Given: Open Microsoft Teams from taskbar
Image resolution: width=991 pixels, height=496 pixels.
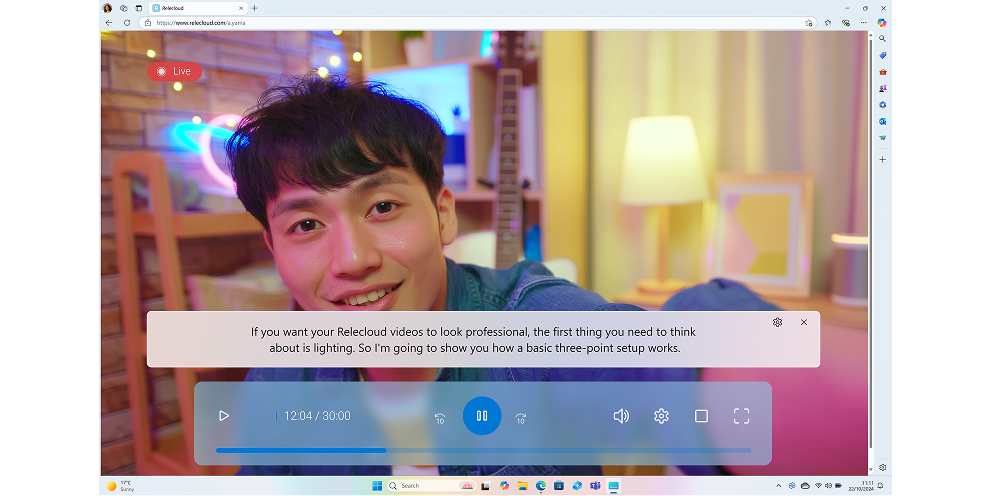Looking at the screenshot, I should [x=595, y=486].
